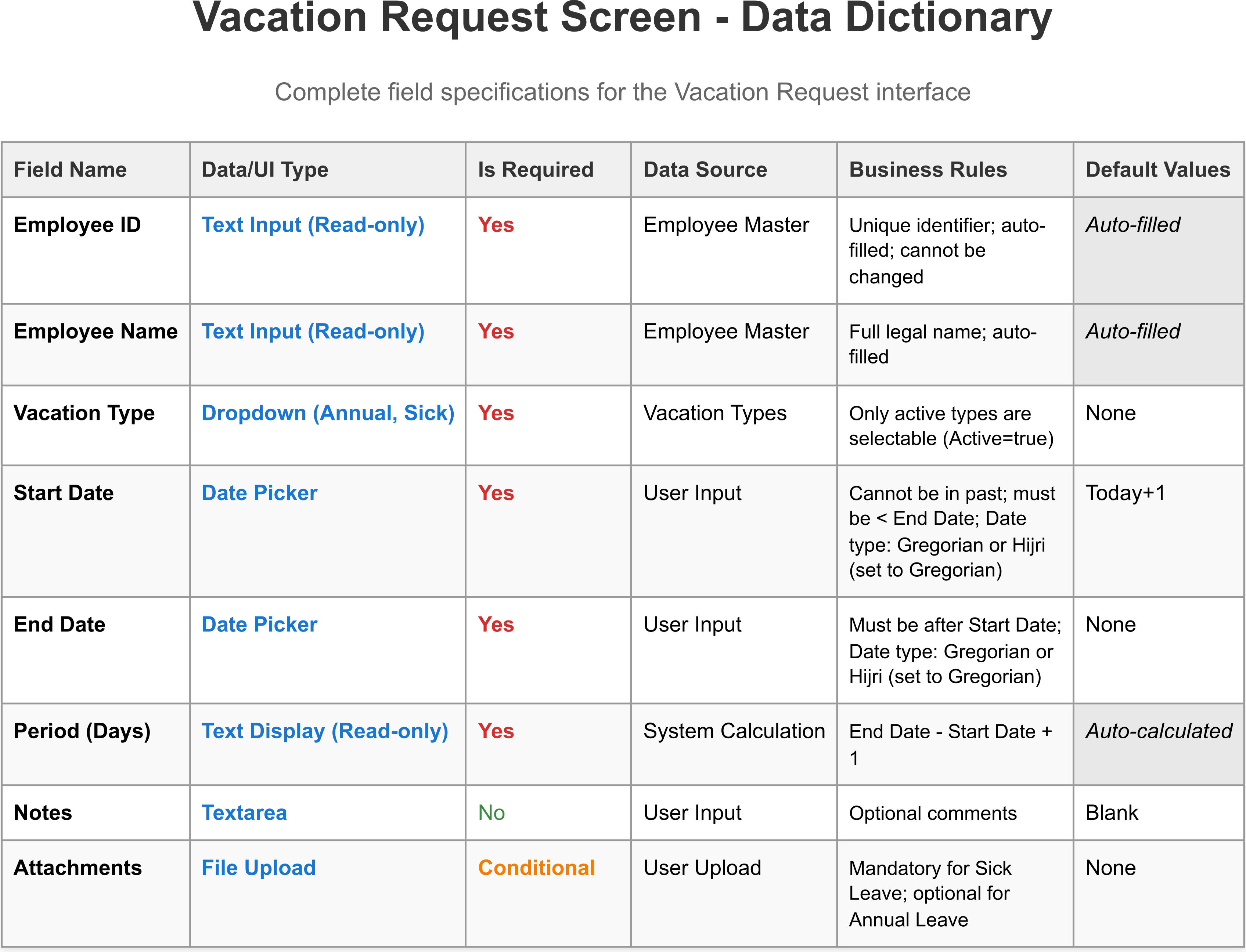Click the Auto-calculated default value

coord(1158,731)
